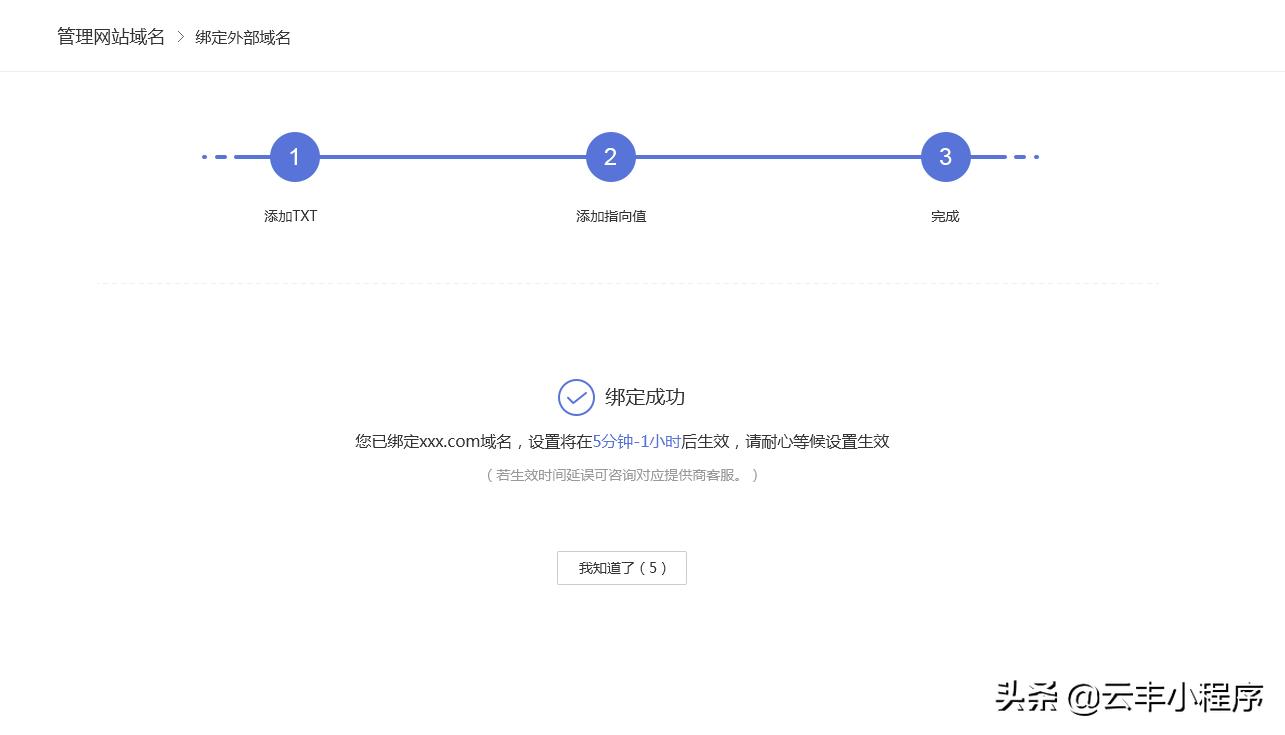Open the 管理网站域名 breadcrumb link
1285x735 pixels.
pos(110,37)
